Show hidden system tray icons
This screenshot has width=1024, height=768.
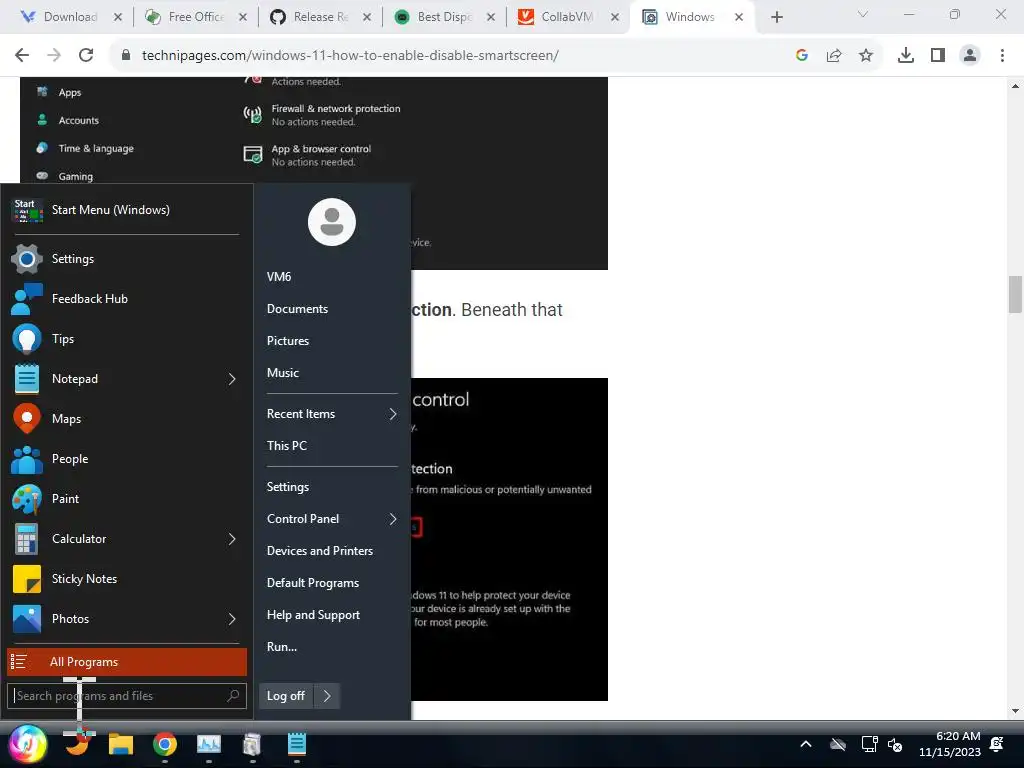(x=806, y=744)
